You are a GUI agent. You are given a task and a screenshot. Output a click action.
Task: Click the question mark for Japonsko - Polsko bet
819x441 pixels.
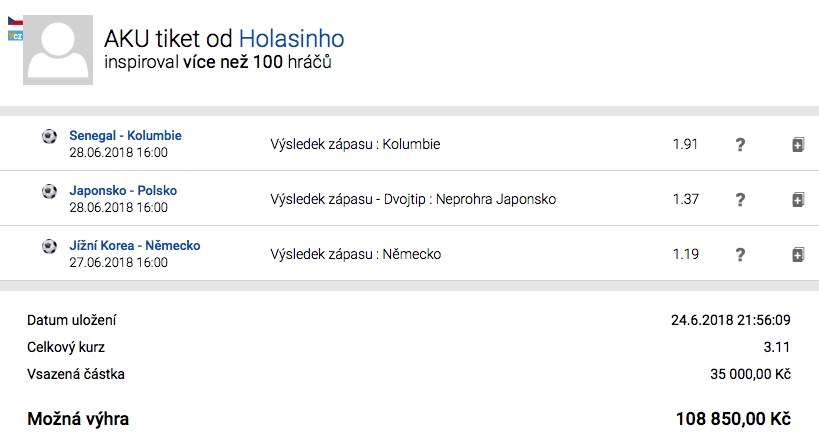click(x=740, y=200)
